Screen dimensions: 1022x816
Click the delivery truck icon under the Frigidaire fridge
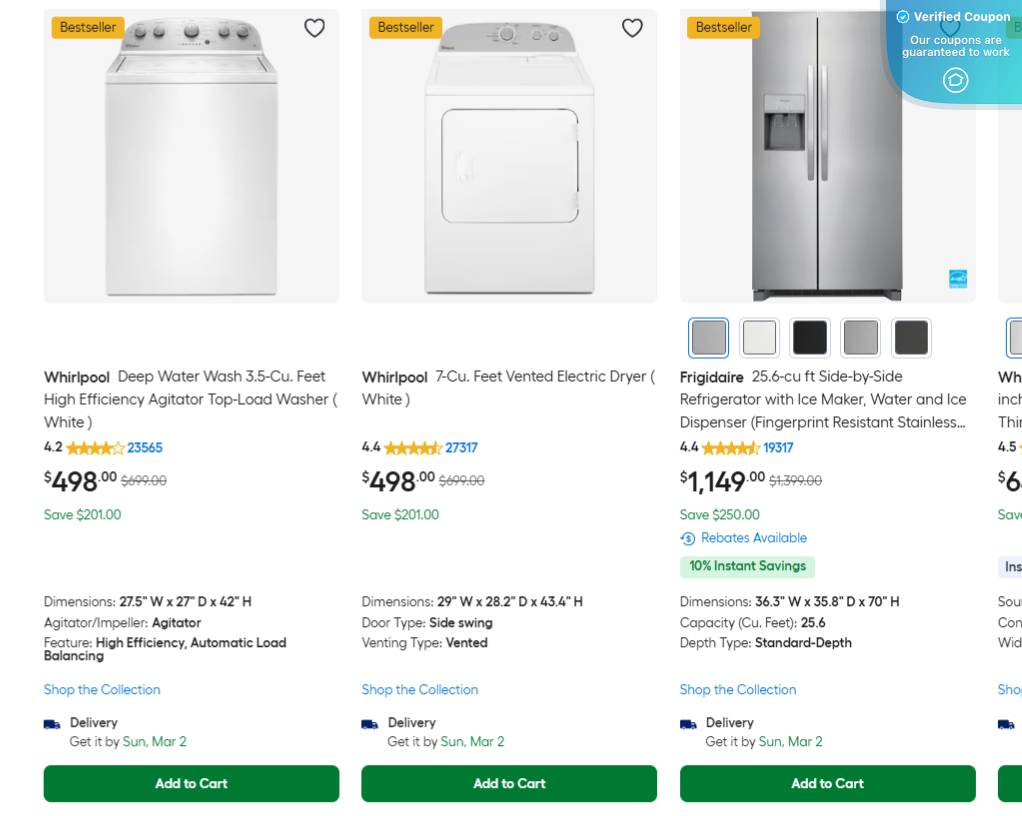pos(688,724)
